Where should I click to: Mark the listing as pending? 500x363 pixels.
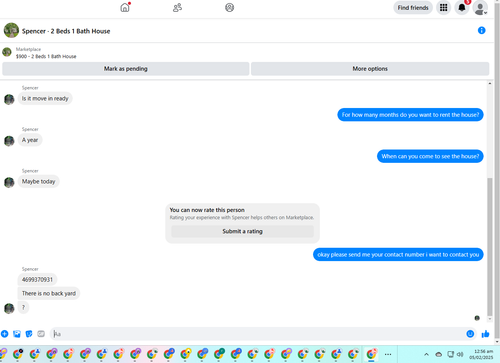pos(126,69)
